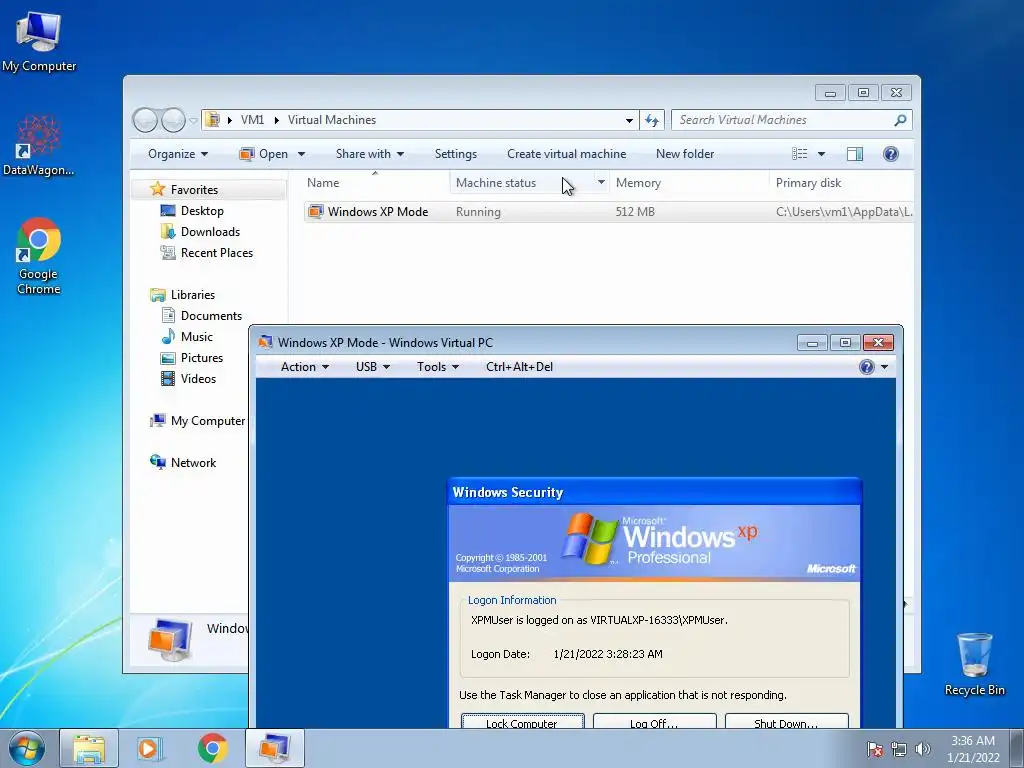
Task: Open recent pages dropdown beside nav buttons
Action: pyautogui.click(x=193, y=121)
